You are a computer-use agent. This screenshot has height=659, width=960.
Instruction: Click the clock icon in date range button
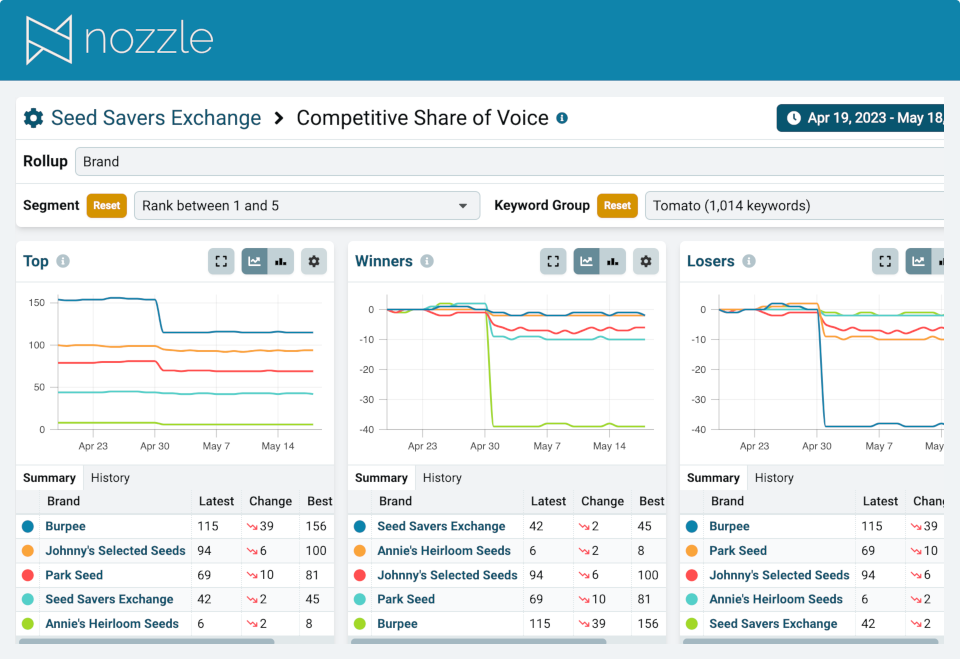(x=793, y=118)
